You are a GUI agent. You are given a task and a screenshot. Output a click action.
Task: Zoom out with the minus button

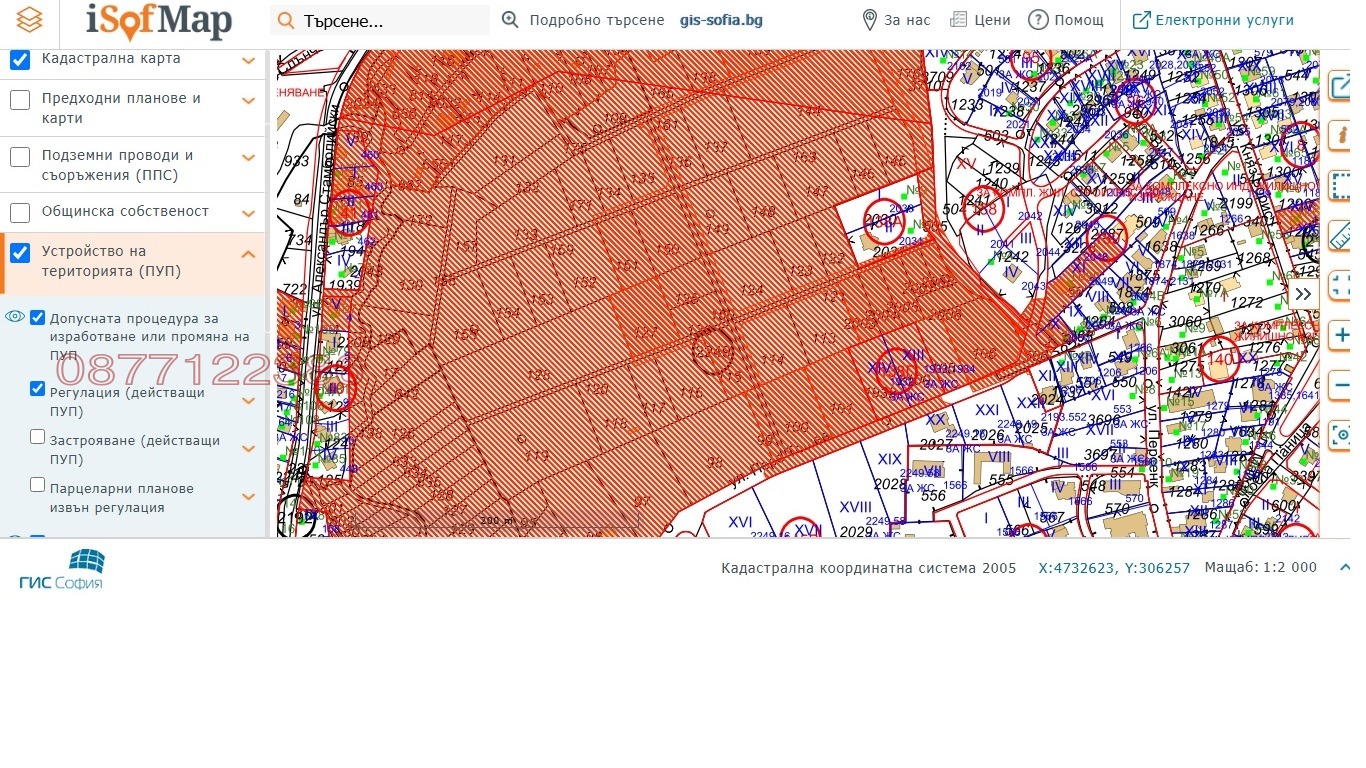point(1341,385)
